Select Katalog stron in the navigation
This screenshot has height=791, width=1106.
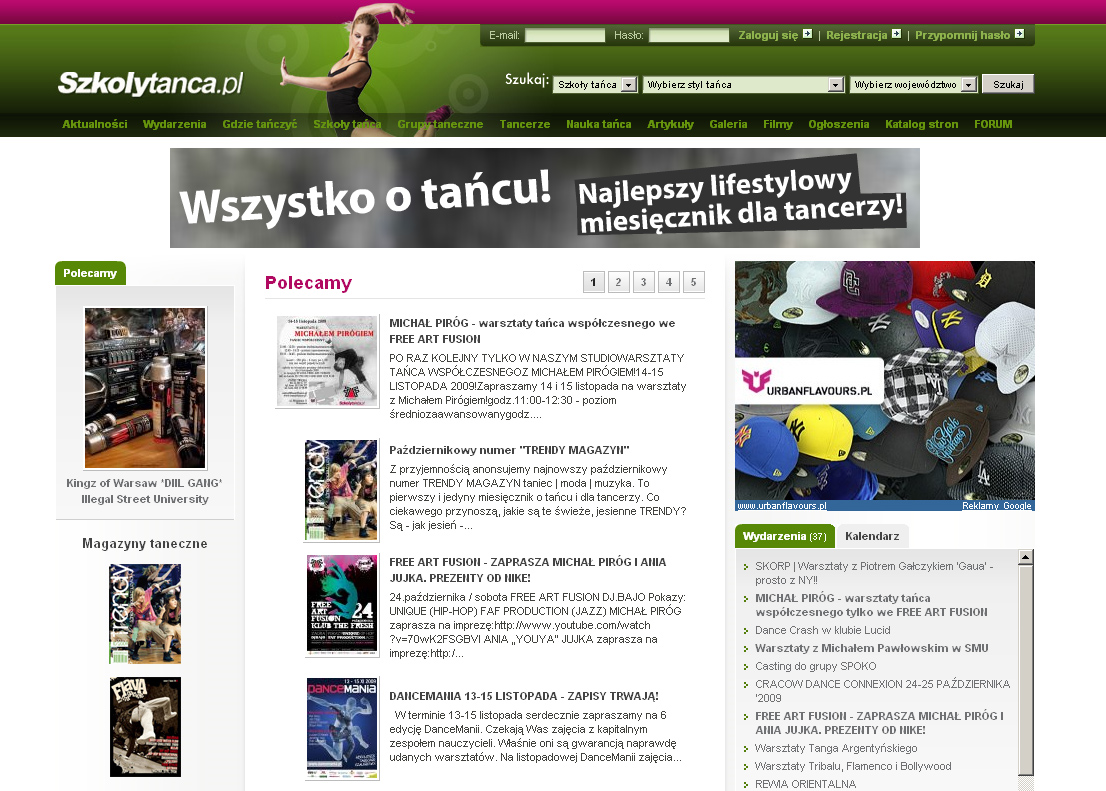pyautogui.click(x=921, y=124)
